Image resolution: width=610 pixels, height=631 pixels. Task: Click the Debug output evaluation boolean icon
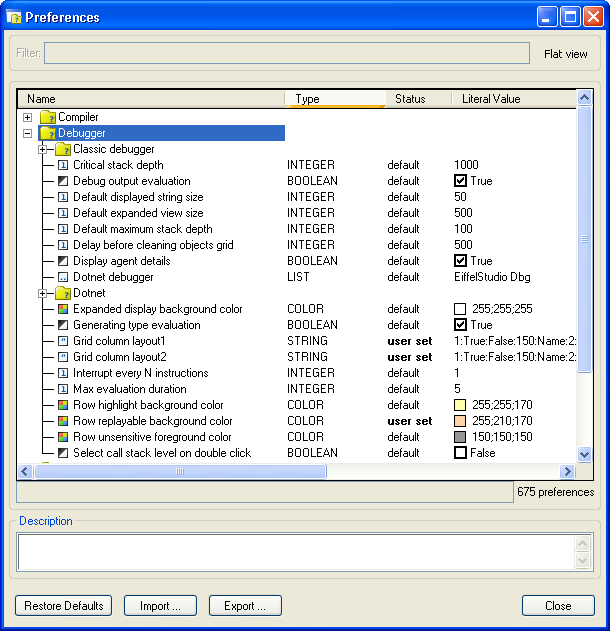(63, 181)
